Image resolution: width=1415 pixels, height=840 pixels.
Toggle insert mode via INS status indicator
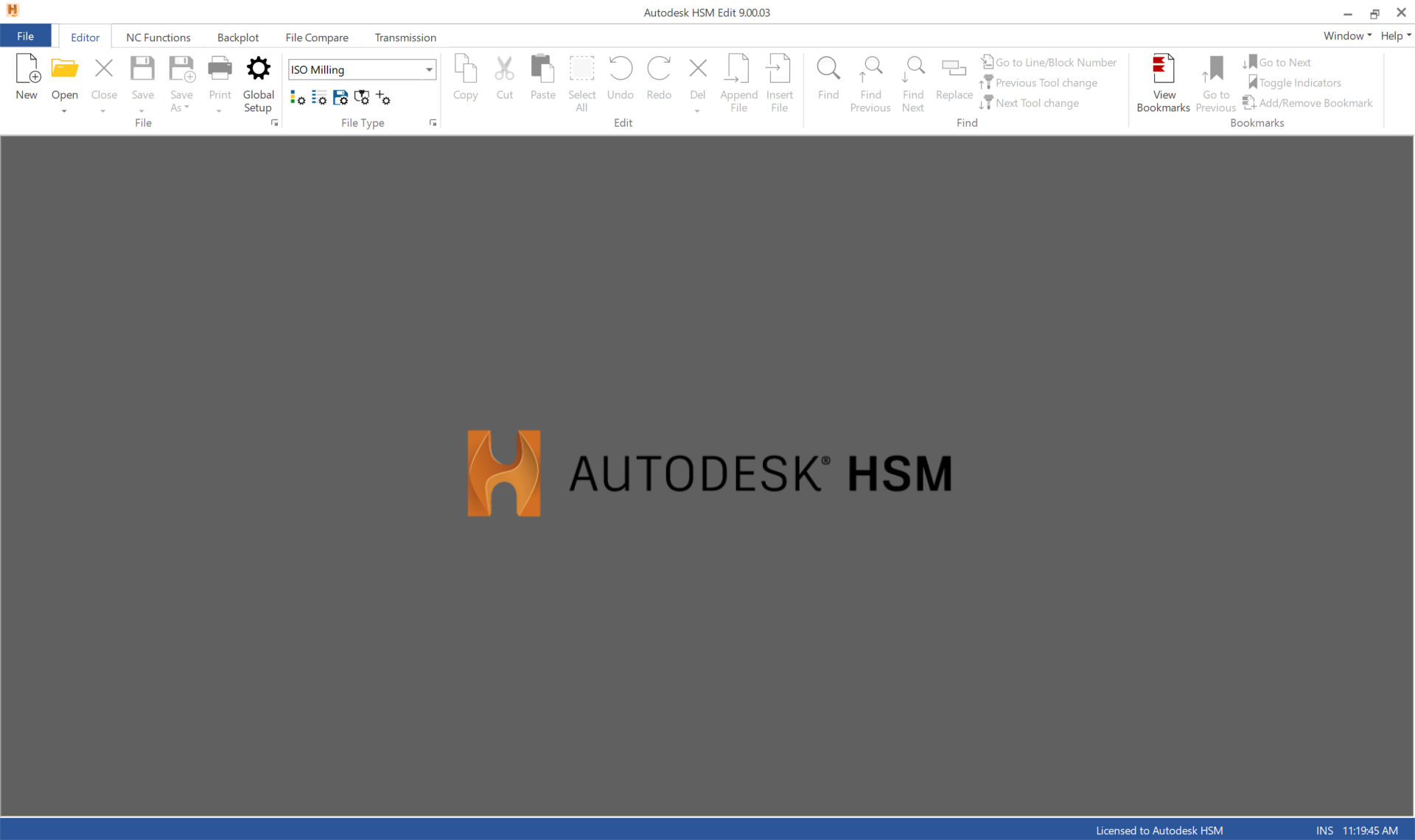(x=1325, y=830)
